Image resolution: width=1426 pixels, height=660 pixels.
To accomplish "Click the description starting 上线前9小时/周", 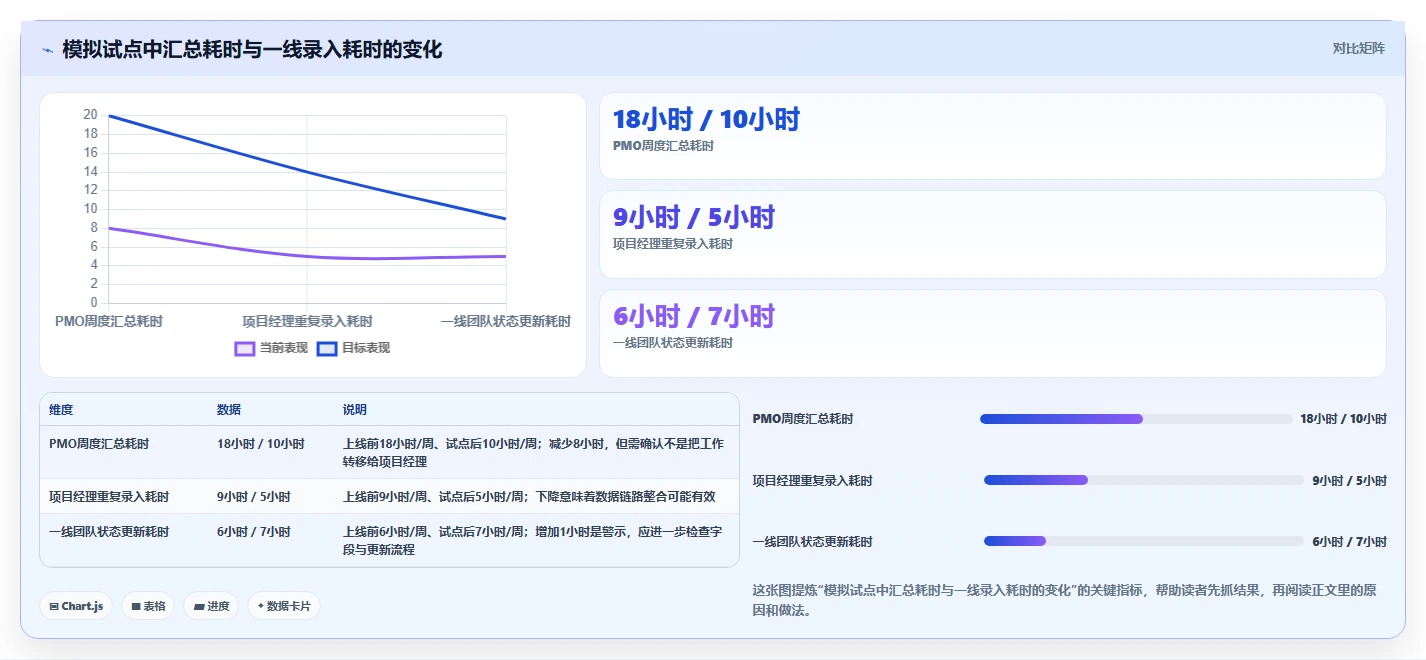I will click(529, 496).
